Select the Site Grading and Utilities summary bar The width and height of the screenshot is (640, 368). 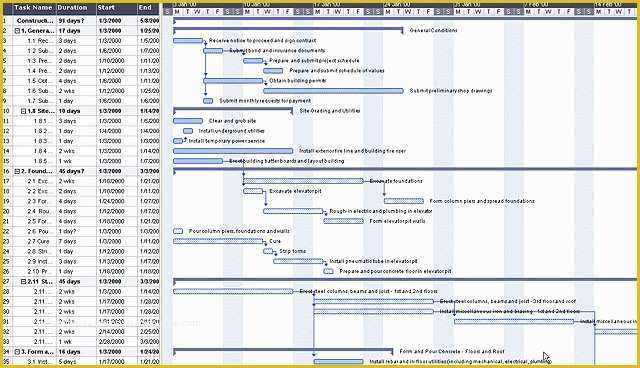point(233,110)
